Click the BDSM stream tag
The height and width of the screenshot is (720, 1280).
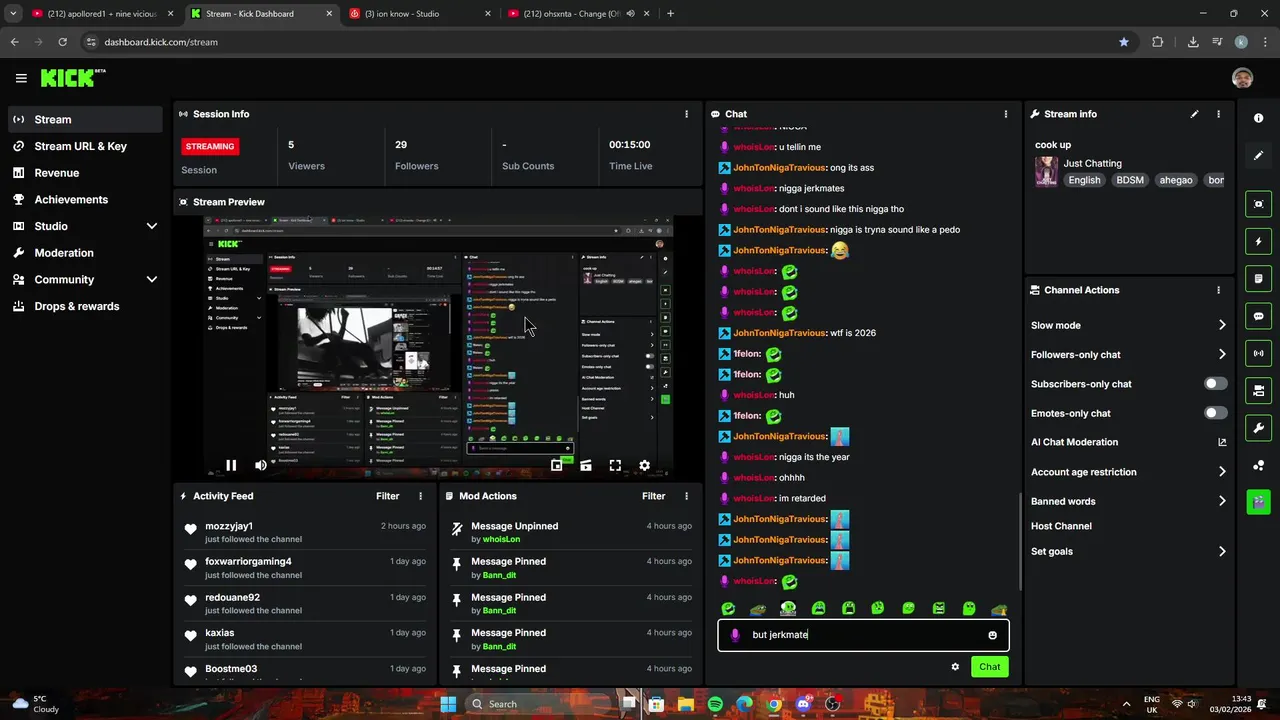tap(1130, 180)
